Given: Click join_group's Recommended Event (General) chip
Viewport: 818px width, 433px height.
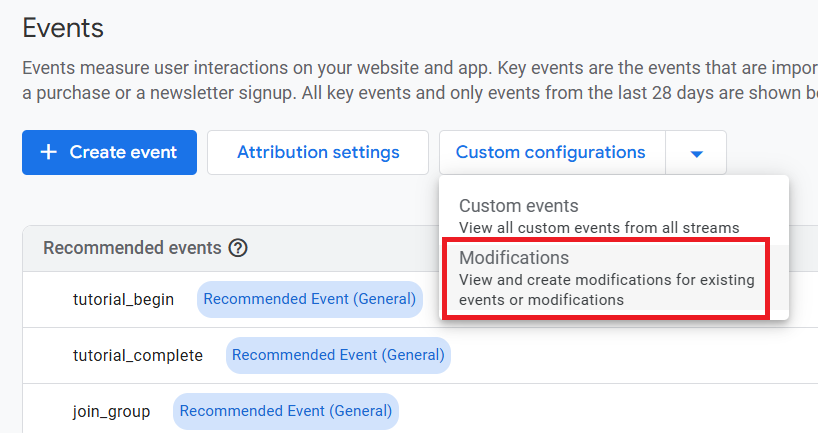Looking at the screenshot, I should [285, 411].
